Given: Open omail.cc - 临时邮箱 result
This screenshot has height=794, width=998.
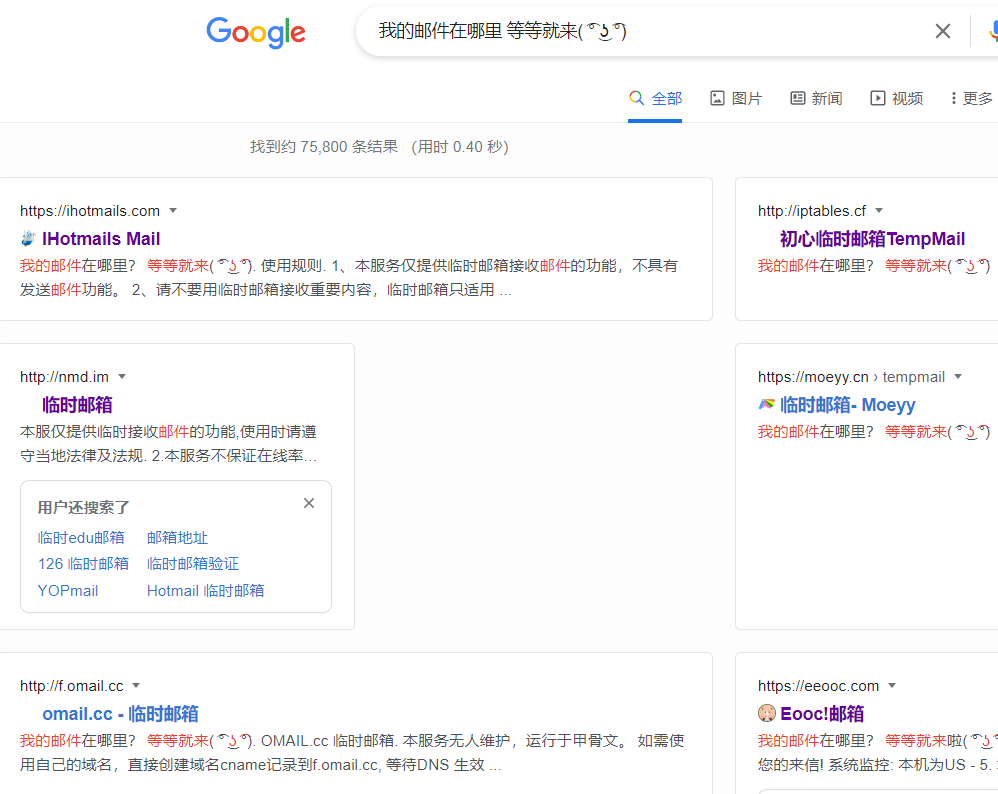Looking at the screenshot, I should pyautogui.click(x=120, y=714).
